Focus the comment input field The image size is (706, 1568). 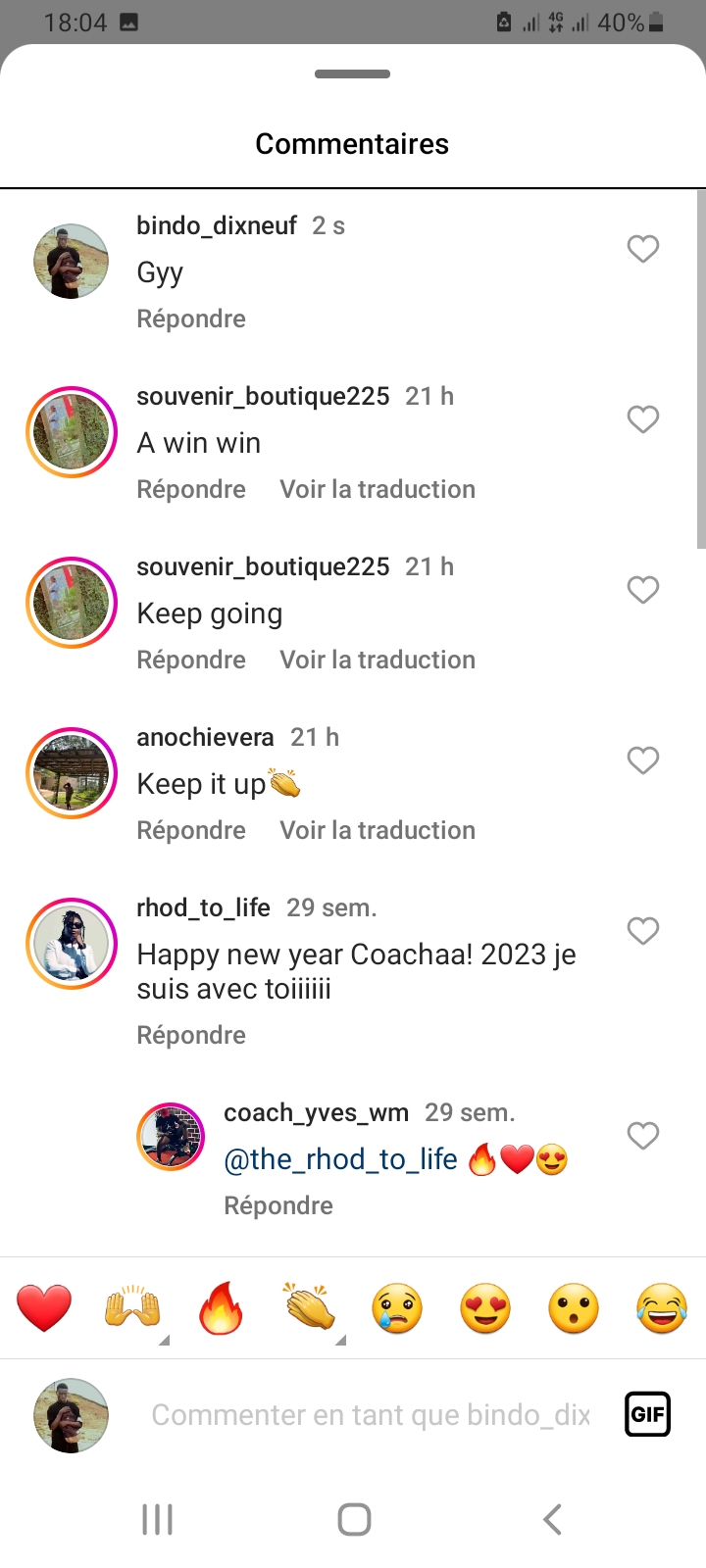[x=371, y=1415]
